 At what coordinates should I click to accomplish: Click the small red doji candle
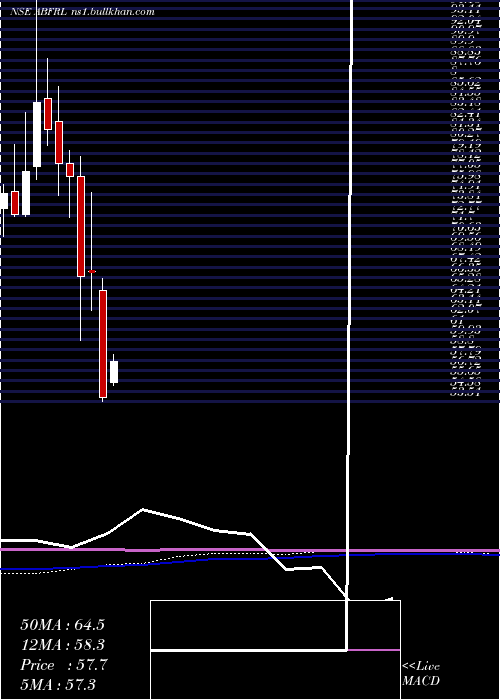92,271
